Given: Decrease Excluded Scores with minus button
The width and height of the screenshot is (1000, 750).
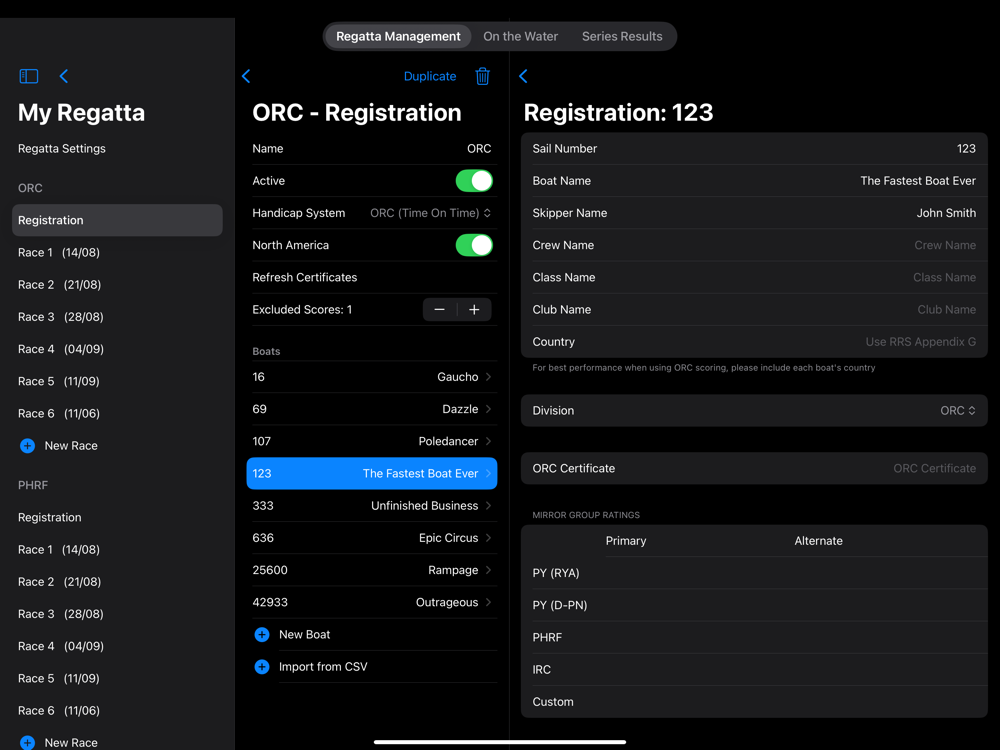Looking at the screenshot, I should [x=439, y=309].
